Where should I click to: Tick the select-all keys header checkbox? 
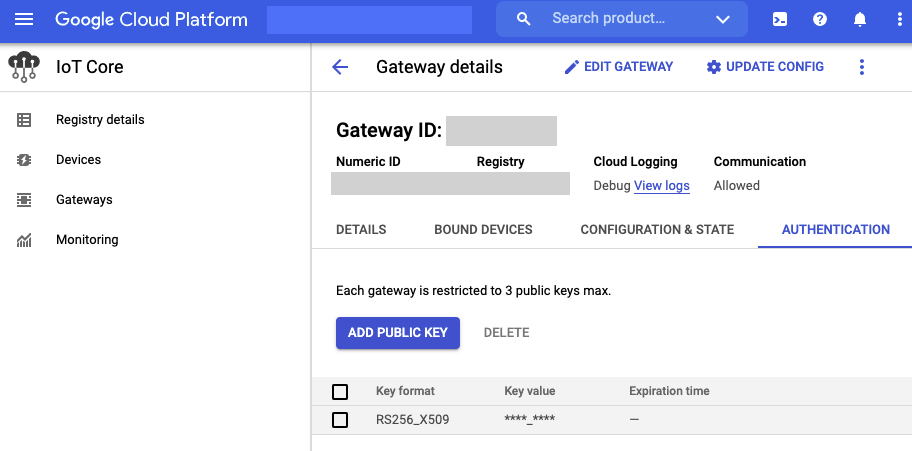point(340,392)
